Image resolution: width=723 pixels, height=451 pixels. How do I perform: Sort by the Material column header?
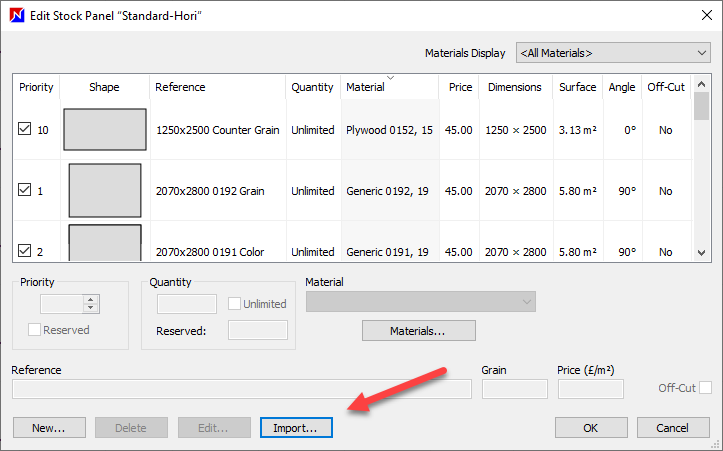point(389,87)
